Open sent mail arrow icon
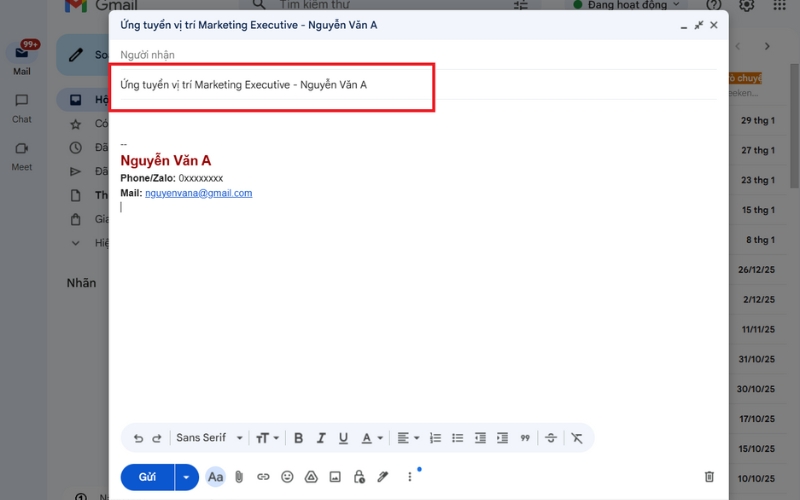Viewport: 800px width, 500px height. pyautogui.click(x=76, y=171)
